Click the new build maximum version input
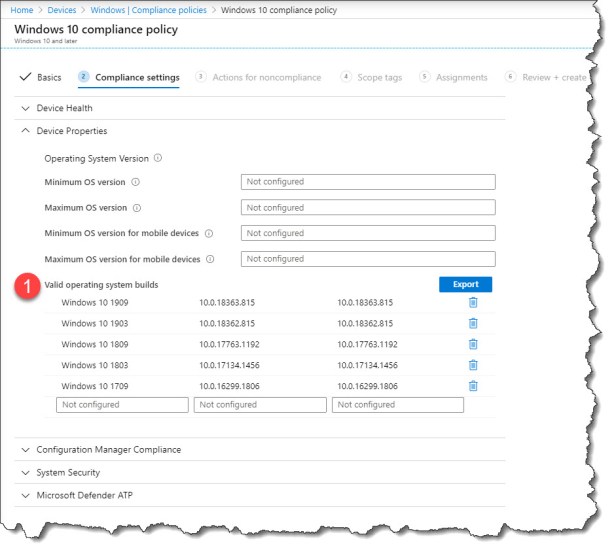The height and width of the screenshot is (552, 616). click(x=398, y=405)
